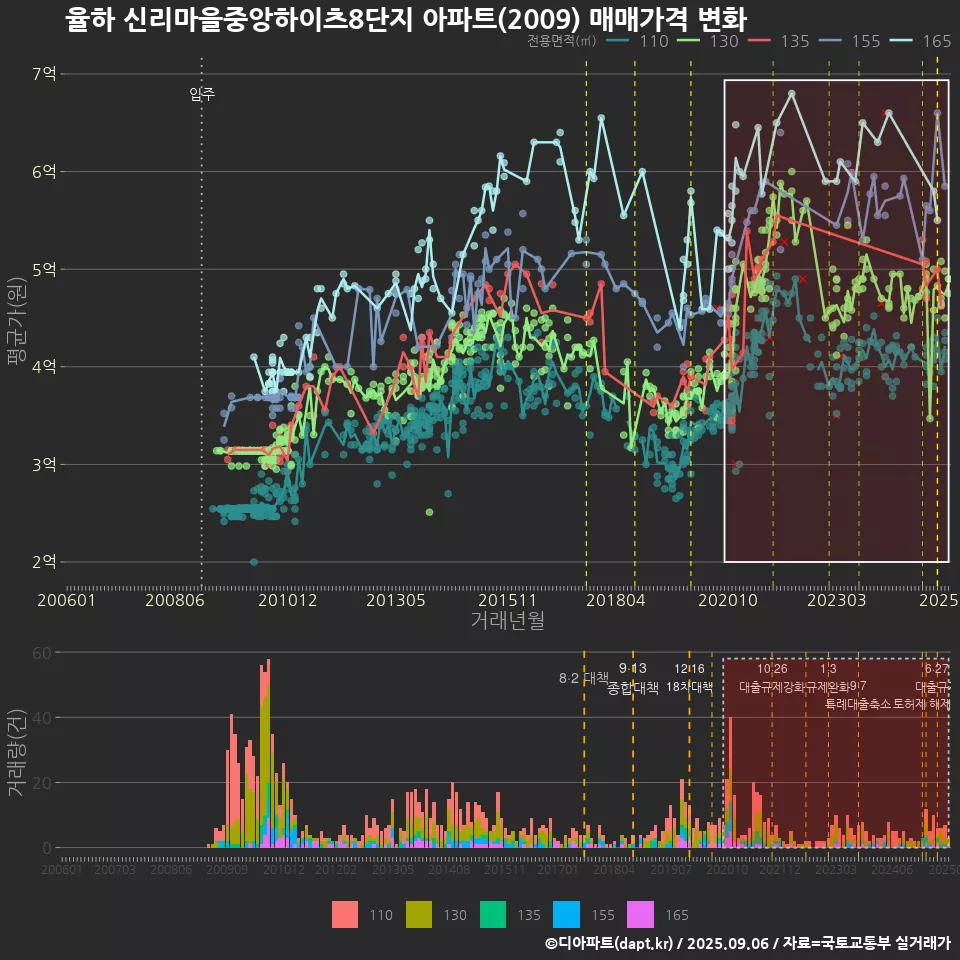Select the chart title text
The width and height of the screenshot is (960, 960).
[x=406, y=19]
